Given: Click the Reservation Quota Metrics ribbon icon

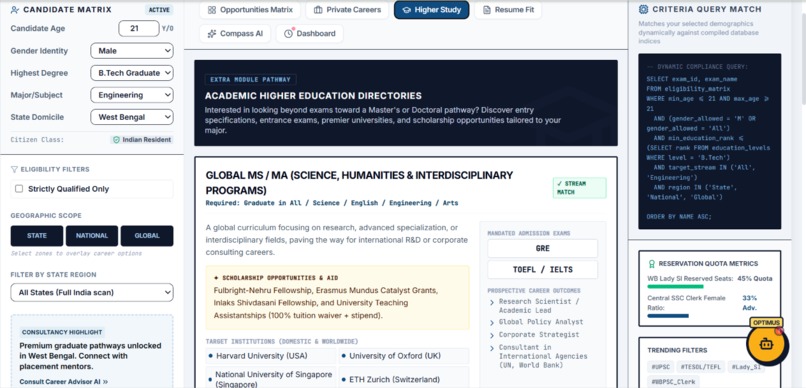Looking at the screenshot, I should tap(651, 264).
